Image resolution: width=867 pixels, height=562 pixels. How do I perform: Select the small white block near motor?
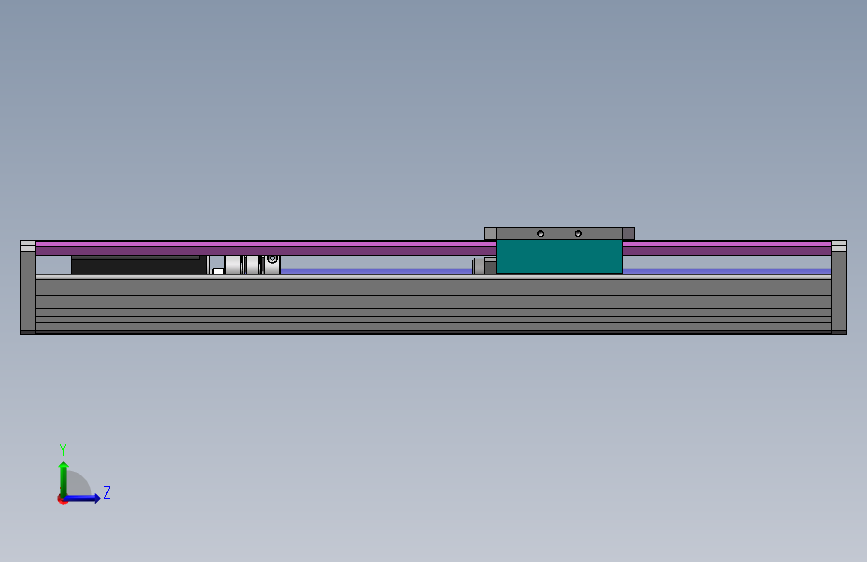(x=218, y=271)
